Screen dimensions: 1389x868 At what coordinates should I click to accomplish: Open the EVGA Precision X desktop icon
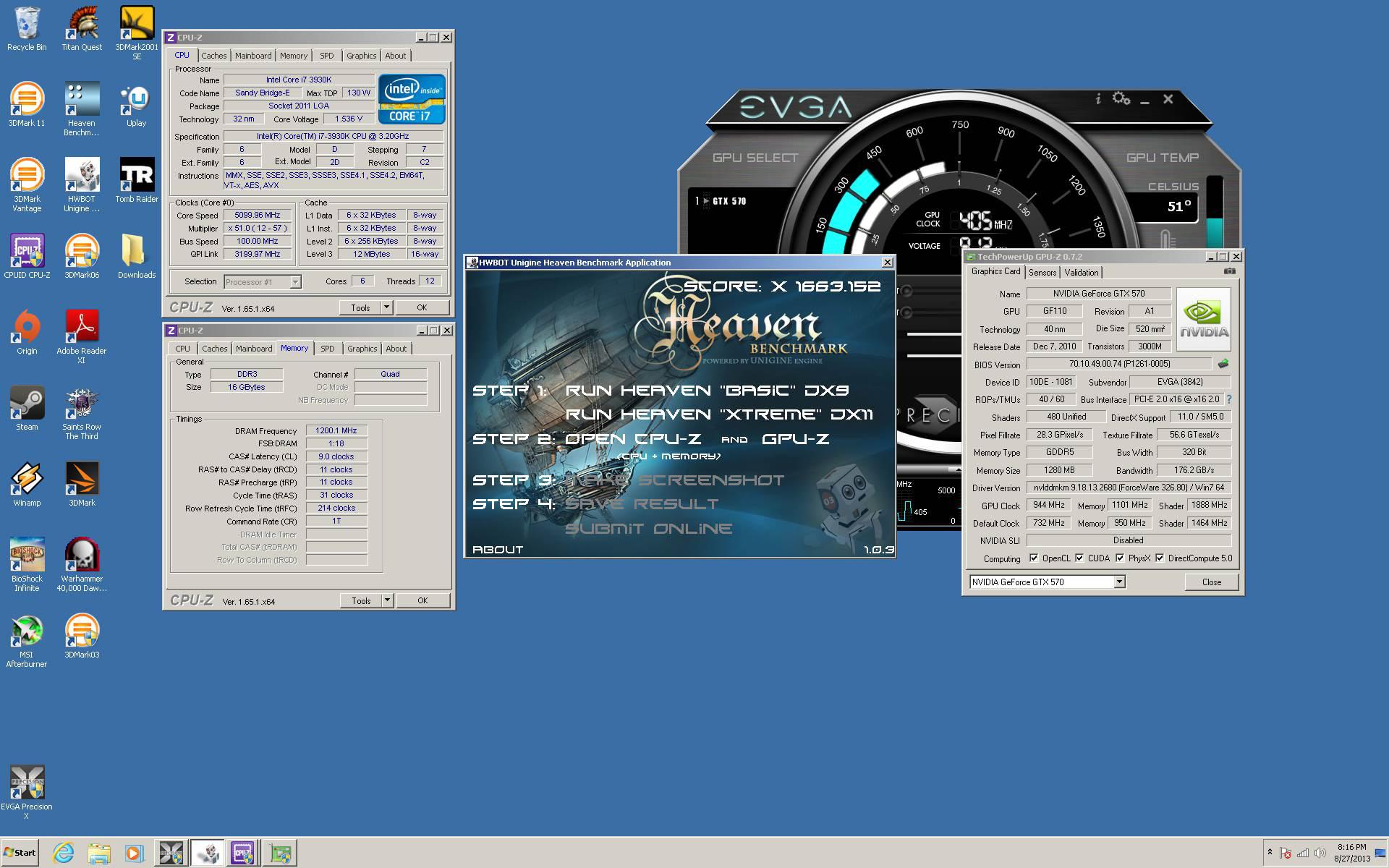pos(27,793)
